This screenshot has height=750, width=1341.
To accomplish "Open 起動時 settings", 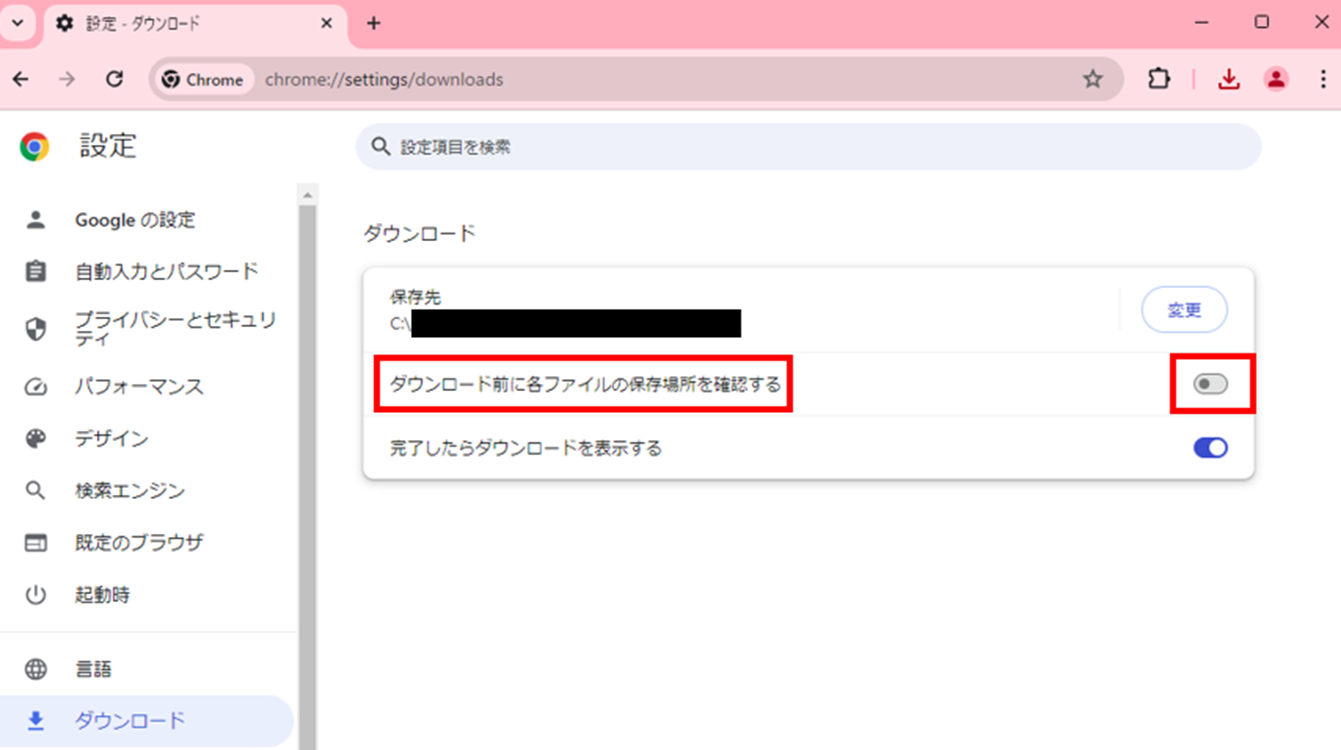I will (102, 595).
